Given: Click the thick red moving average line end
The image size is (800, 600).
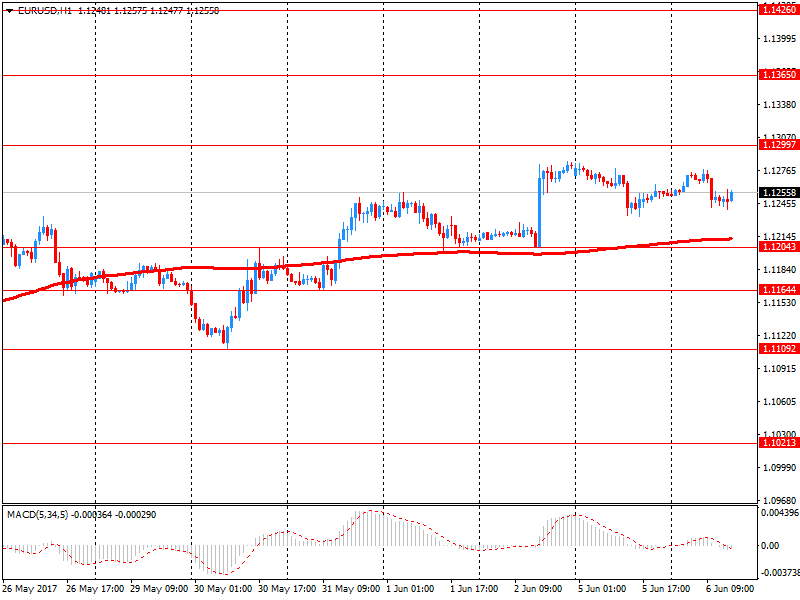Looking at the screenshot, I should [731, 238].
